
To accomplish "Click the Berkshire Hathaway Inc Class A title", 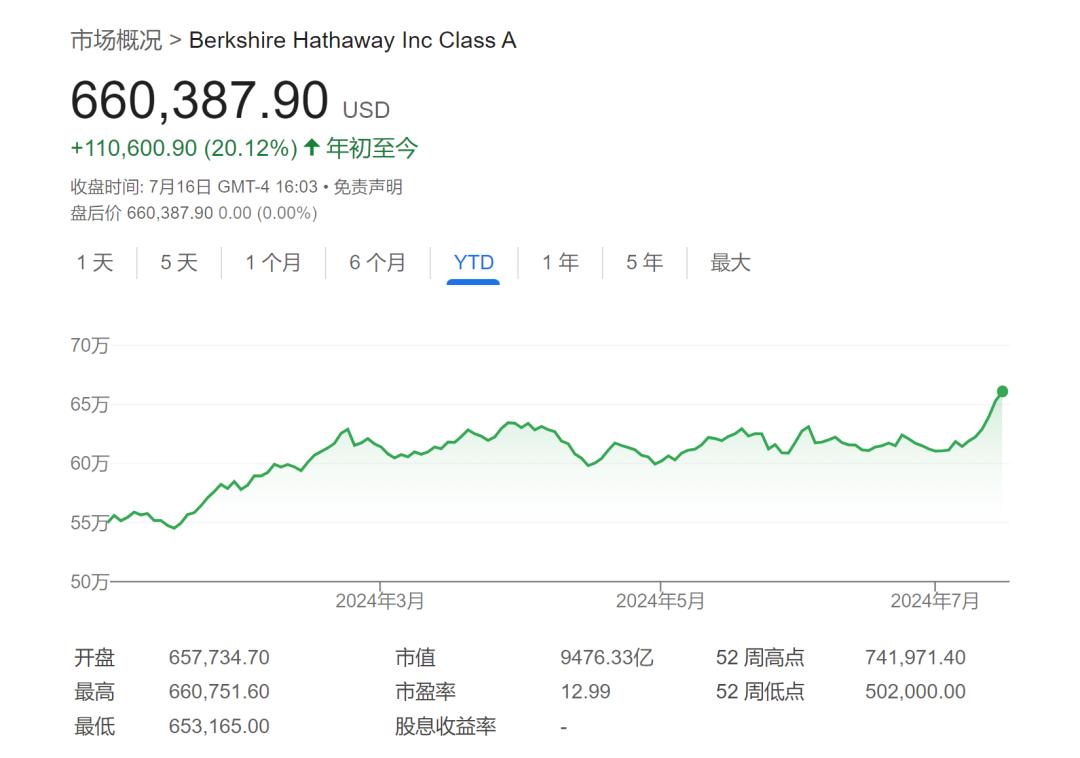I will pyautogui.click(x=352, y=40).
